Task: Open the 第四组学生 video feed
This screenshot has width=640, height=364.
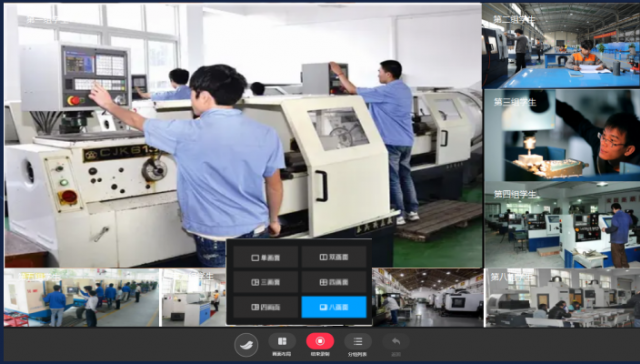Action: (561, 225)
